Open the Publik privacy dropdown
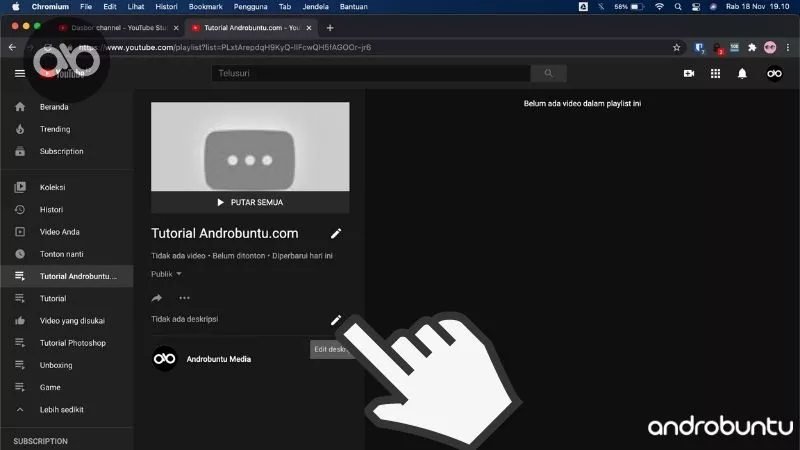Image resolution: width=800 pixels, height=450 pixels. coord(166,274)
